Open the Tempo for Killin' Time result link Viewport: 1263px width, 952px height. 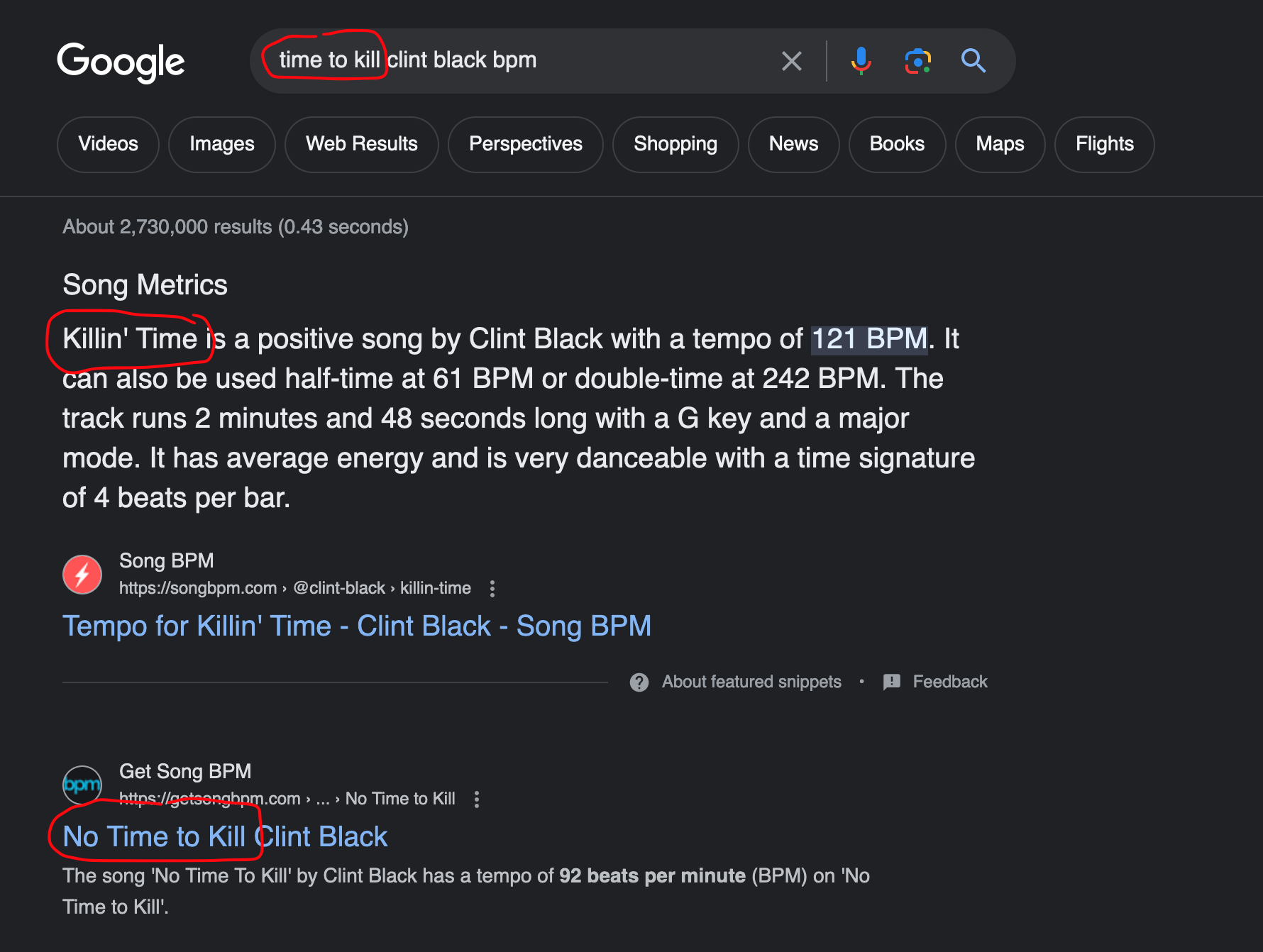coord(357,626)
